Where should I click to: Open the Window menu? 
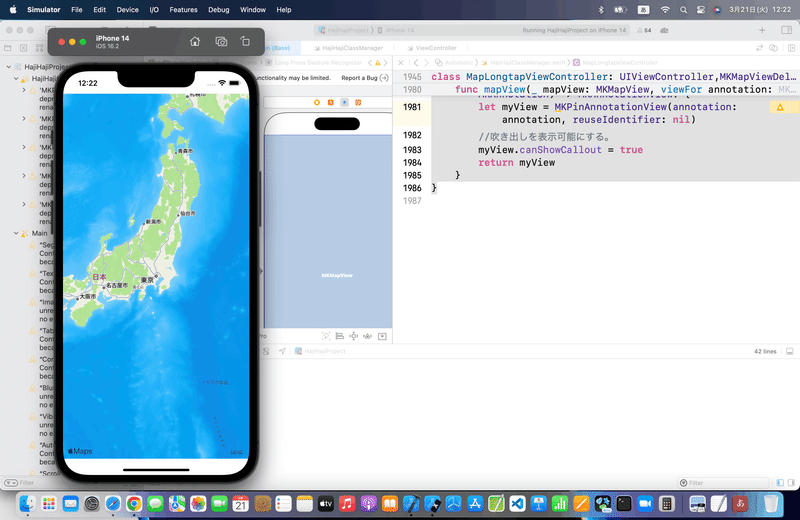[253, 10]
